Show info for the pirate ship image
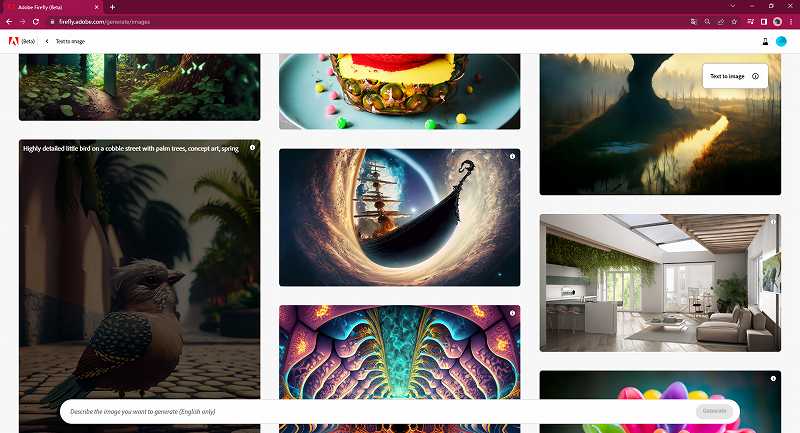800x433 pixels. 512,157
